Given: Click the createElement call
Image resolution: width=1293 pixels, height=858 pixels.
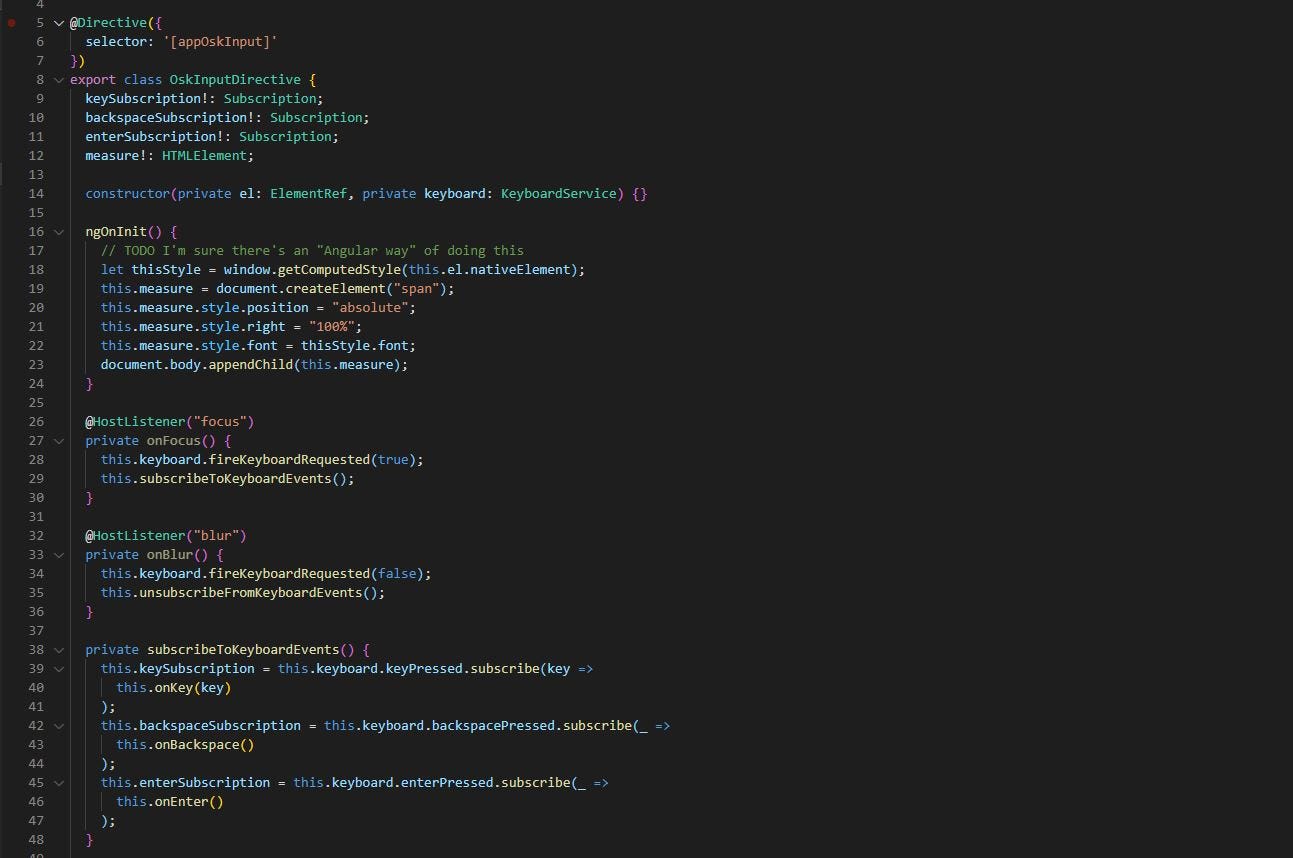Looking at the screenshot, I should (x=335, y=288).
